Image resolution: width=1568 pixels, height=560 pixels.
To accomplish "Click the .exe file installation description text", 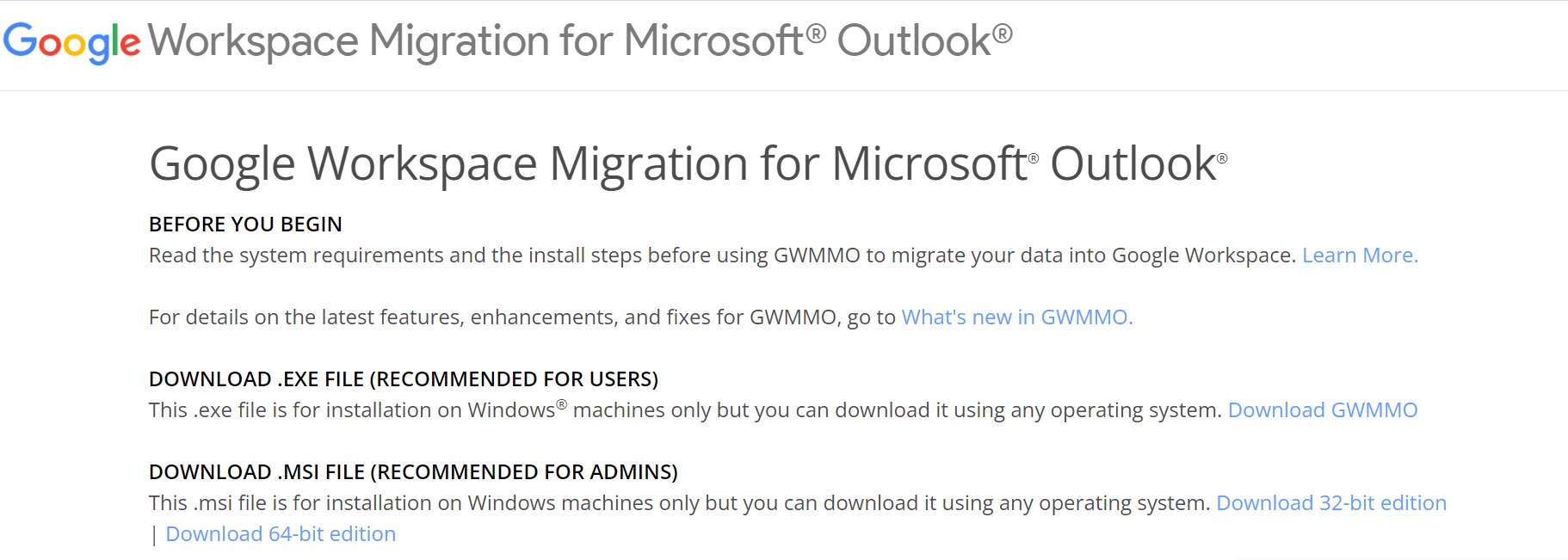I will click(685, 410).
